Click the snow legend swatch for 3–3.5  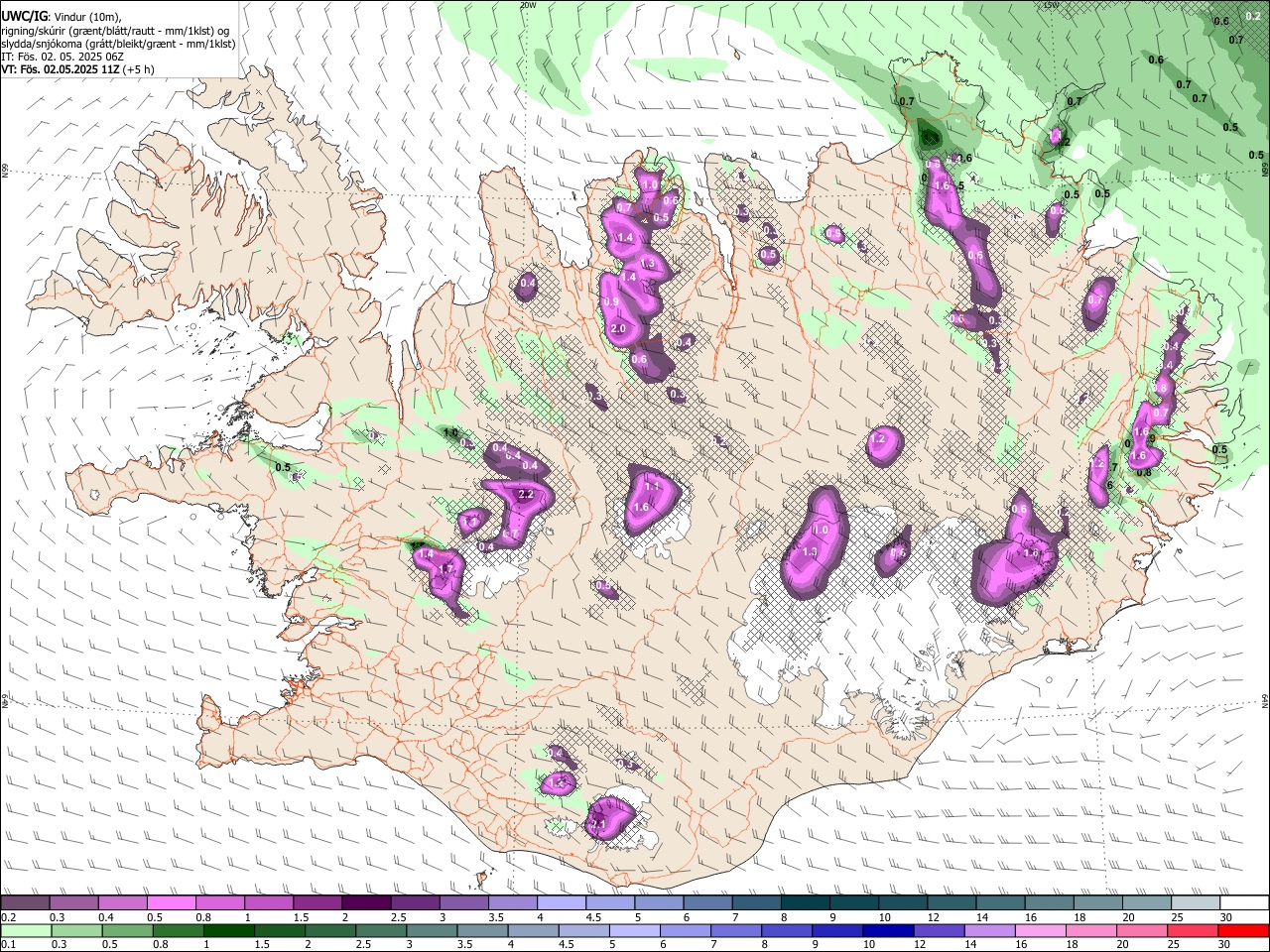coord(462,903)
